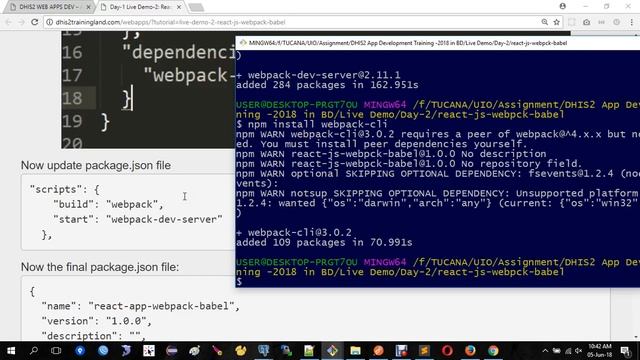Open Notepad++ icon on the taskbar

click(x=309, y=351)
